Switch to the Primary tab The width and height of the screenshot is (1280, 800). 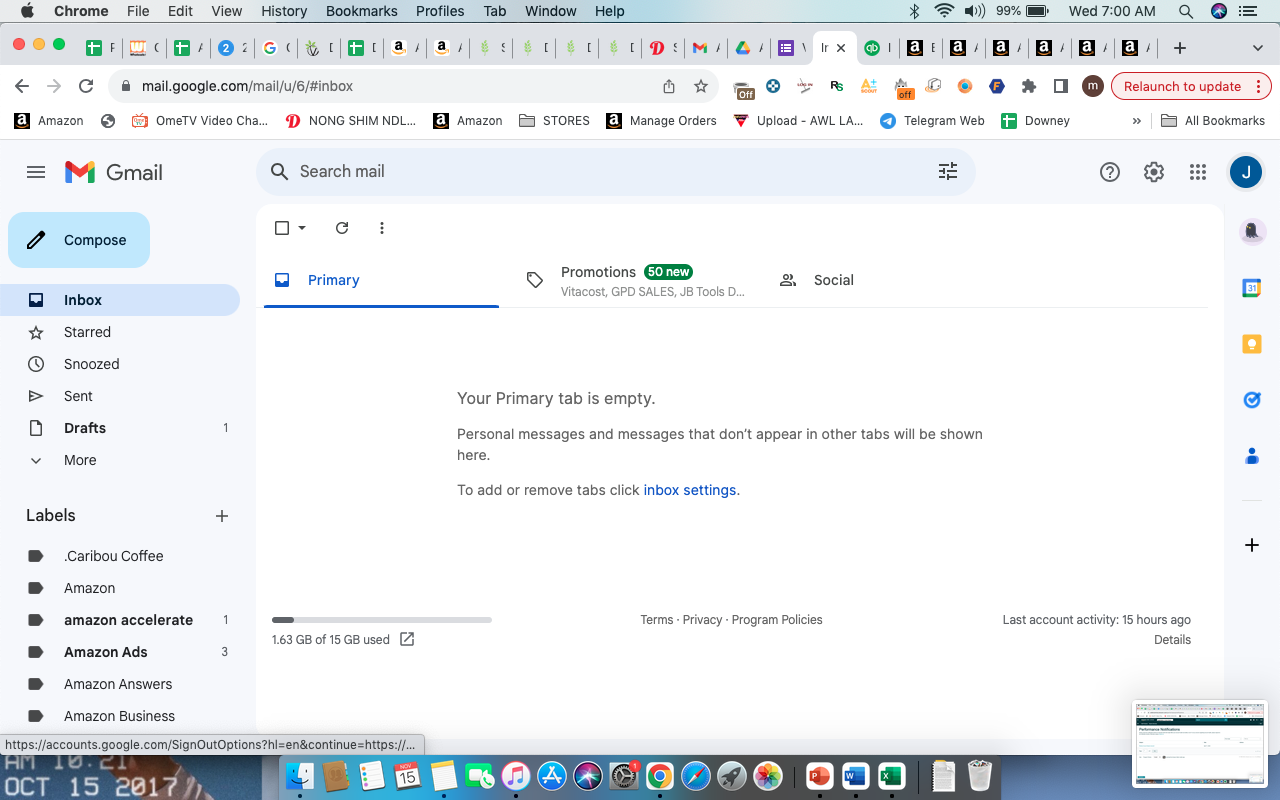click(x=381, y=281)
